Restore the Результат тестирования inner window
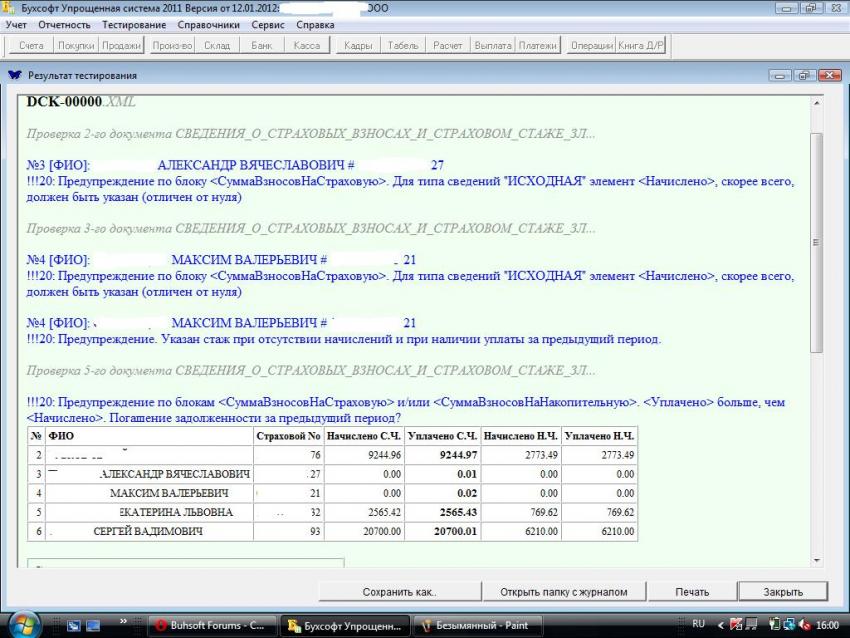Viewport: 850px width, 638px height. coord(804,75)
